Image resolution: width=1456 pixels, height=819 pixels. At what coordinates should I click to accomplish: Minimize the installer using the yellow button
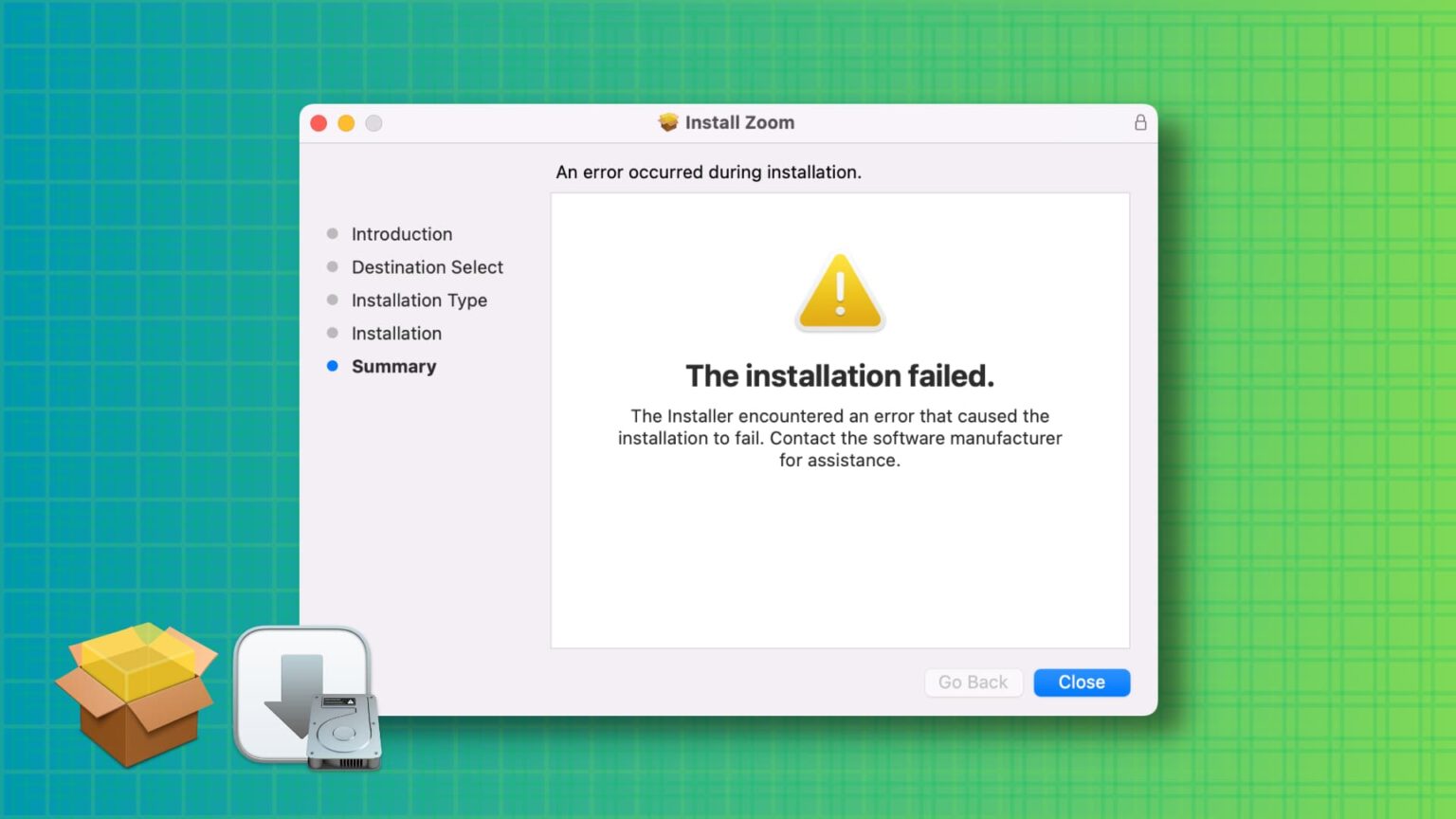click(x=346, y=123)
